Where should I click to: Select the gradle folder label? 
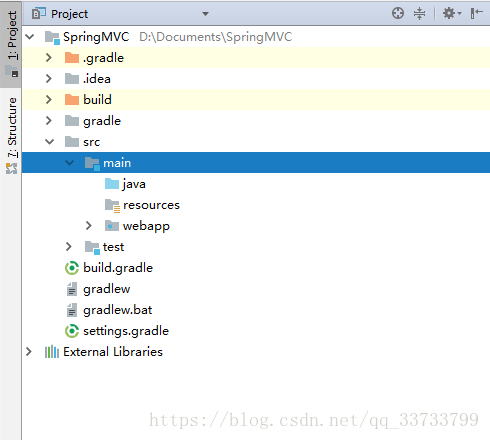pyautogui.click(x=102, y=121)
